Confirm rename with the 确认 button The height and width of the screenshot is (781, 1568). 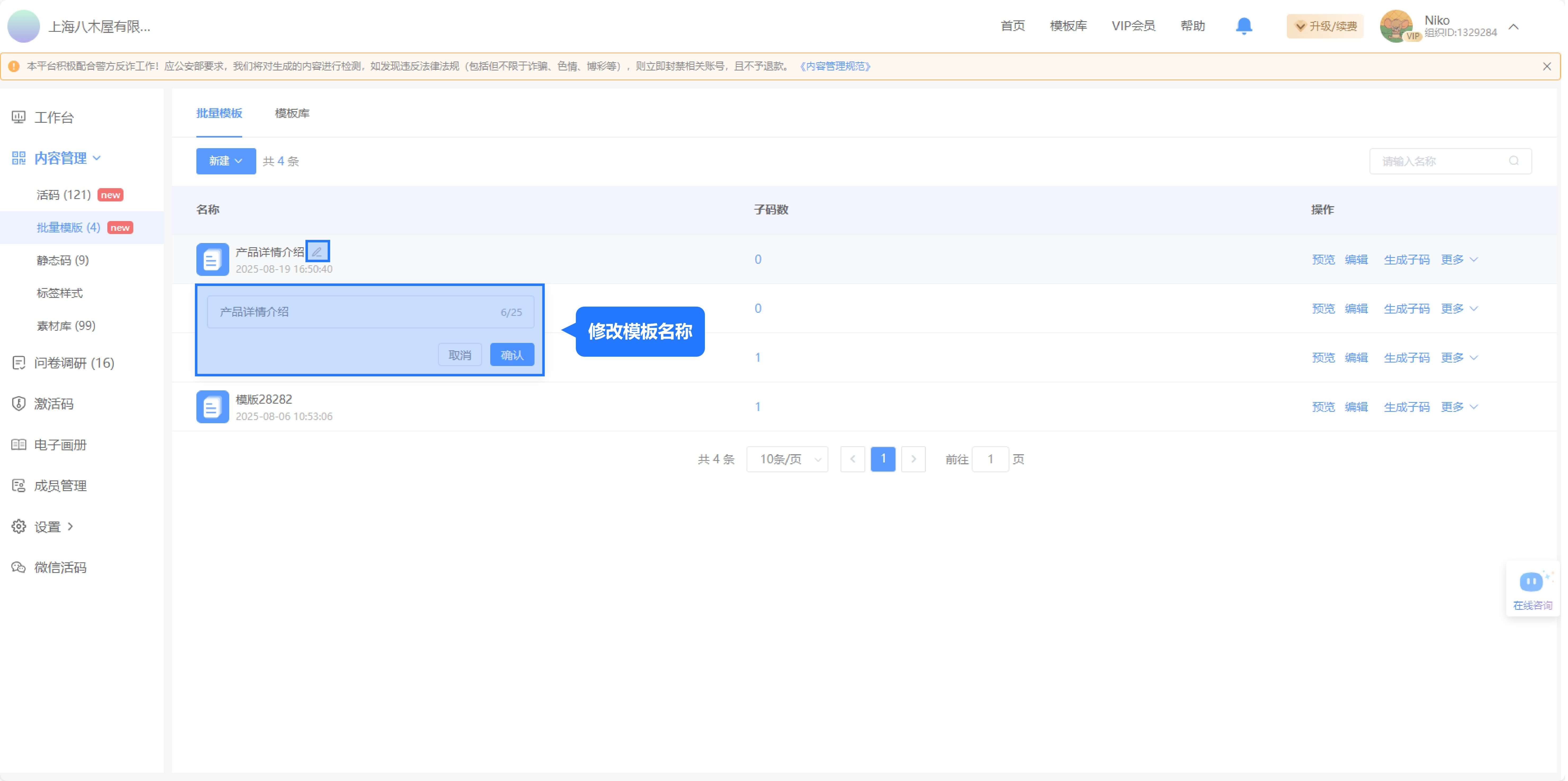click(x=511, y=354)
